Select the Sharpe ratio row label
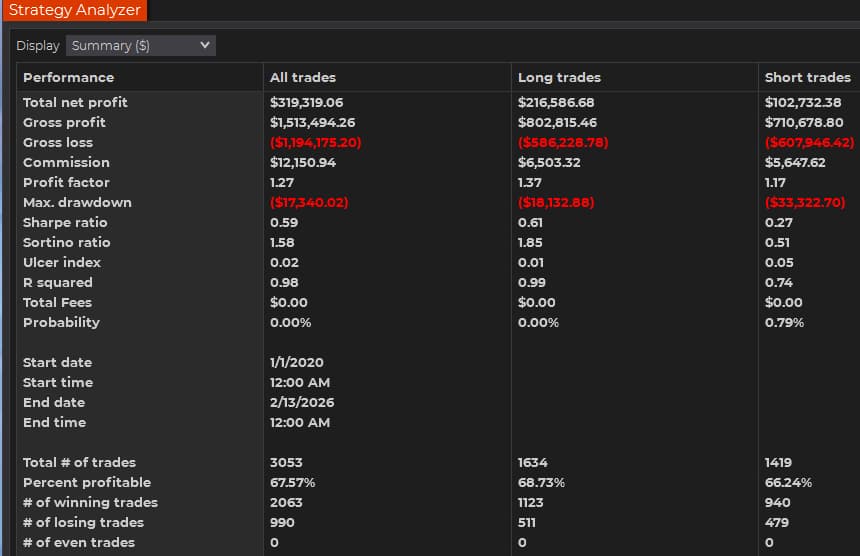Screen dimensions: 860x556 coord(65,223)
